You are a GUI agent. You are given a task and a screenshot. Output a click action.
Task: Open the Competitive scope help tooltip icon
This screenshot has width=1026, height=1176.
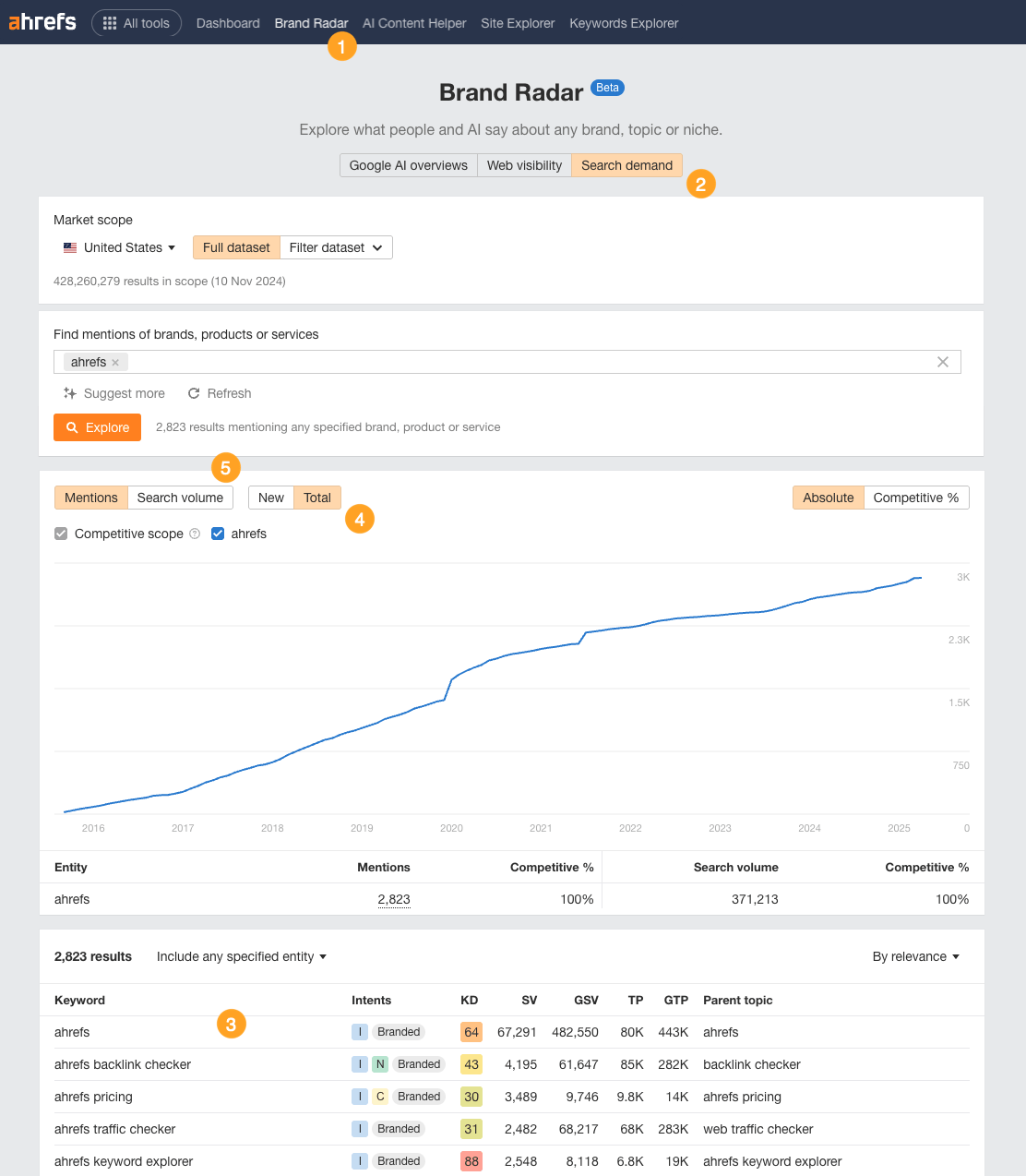194,534
